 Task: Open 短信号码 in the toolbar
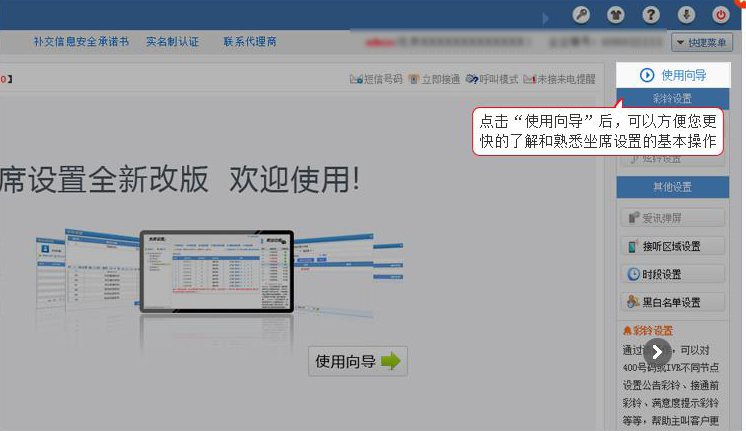[x=376, y=79]
